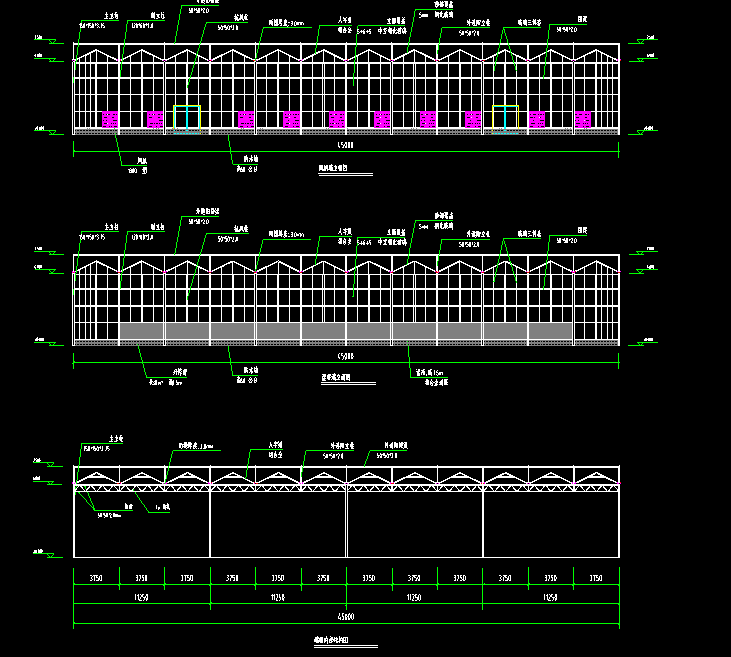Click the rightmost magenta panel in top elevation
This screenshot has height=657, width=731.
[583, 120]
